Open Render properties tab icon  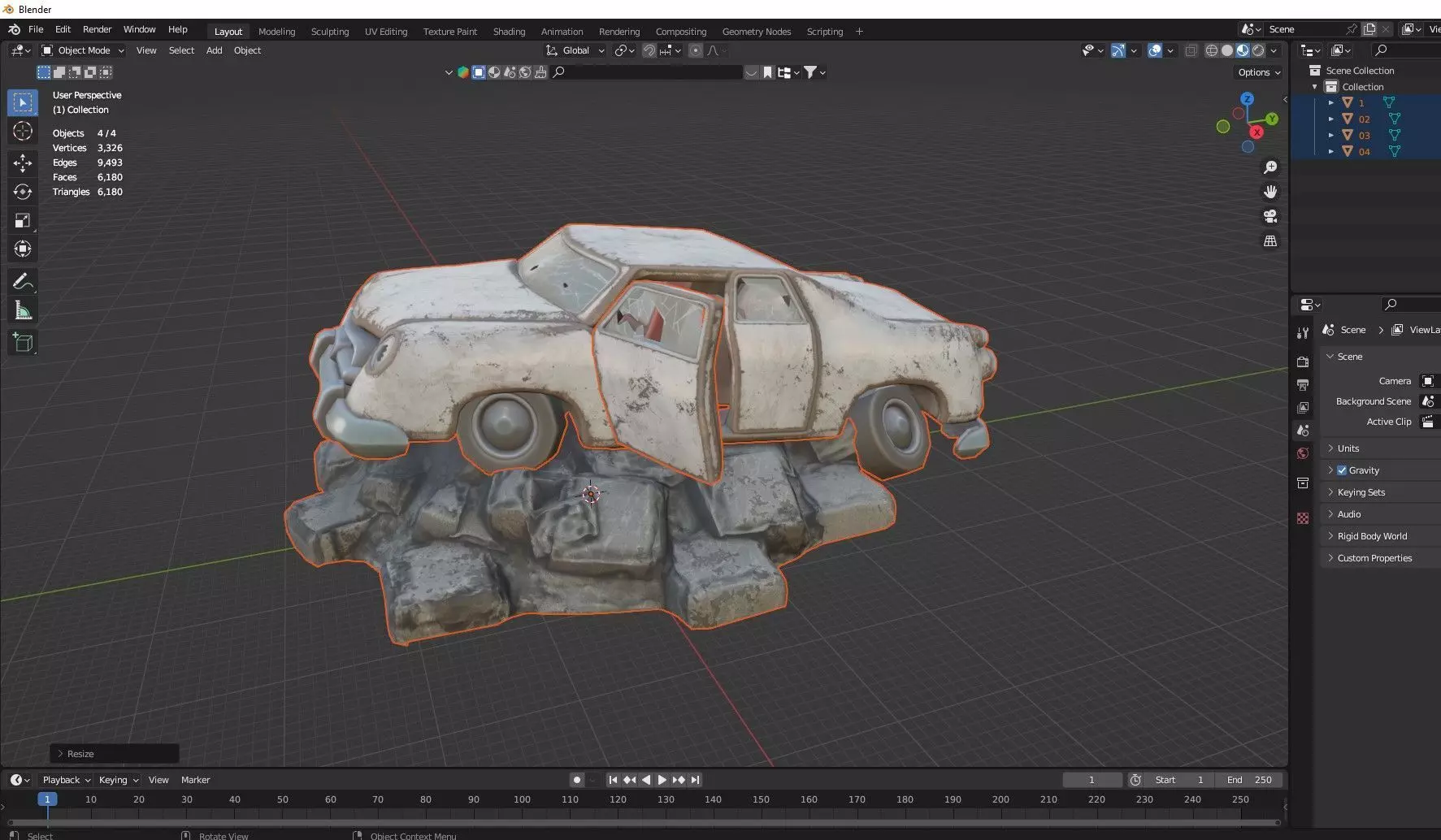tap(1303, 362)
